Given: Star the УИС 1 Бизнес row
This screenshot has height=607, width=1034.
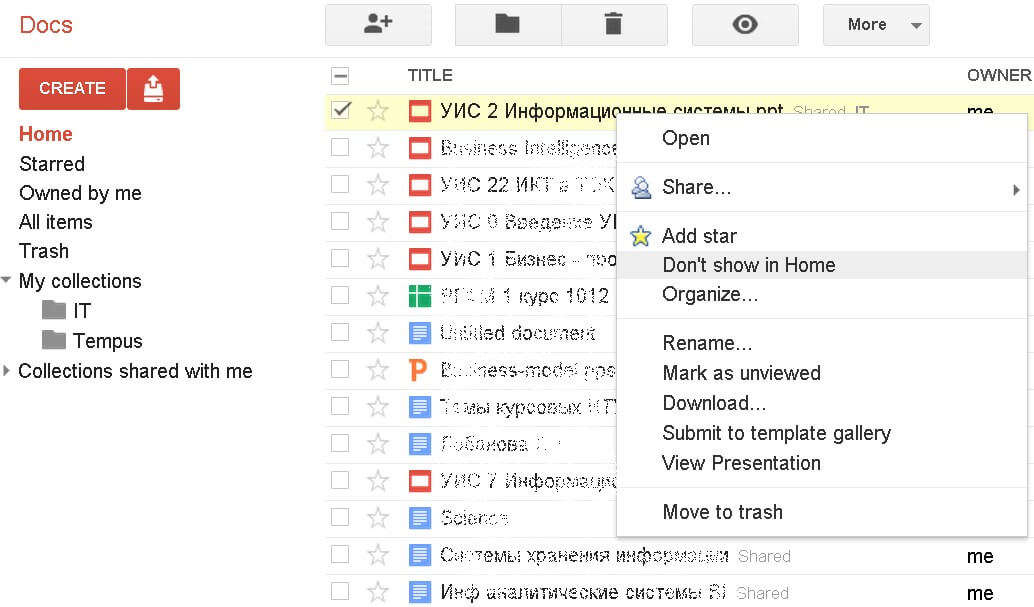Looking at the screenshot, I should coord(377,258).
